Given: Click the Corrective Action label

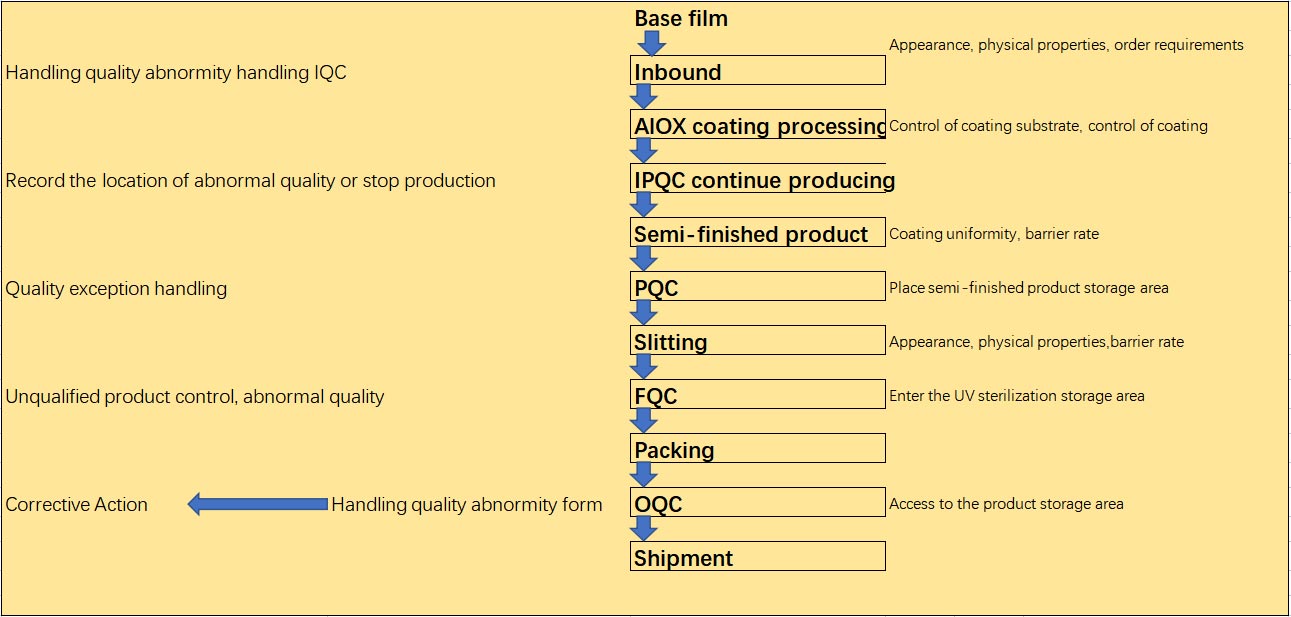Looking at the screenshot, I should coord(77,505).
